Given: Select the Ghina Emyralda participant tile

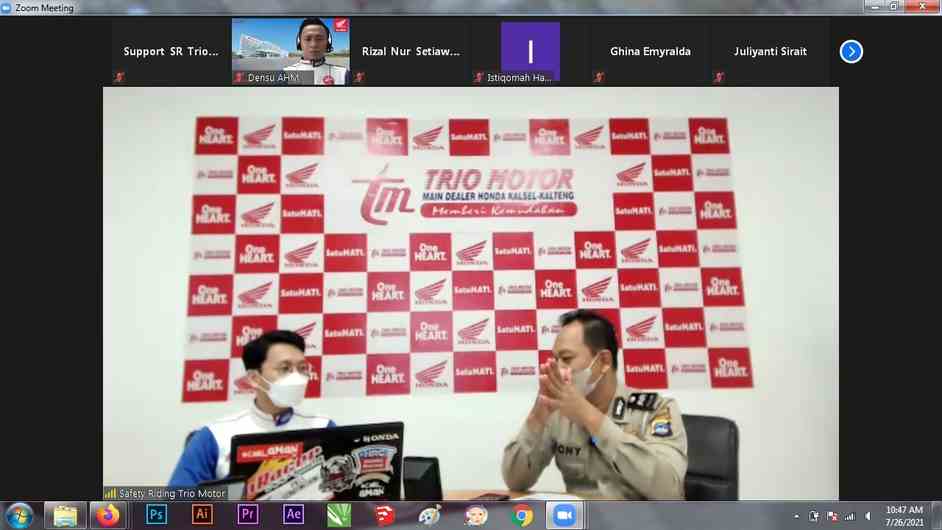Looking at the screenshot, I should (650, 51).
